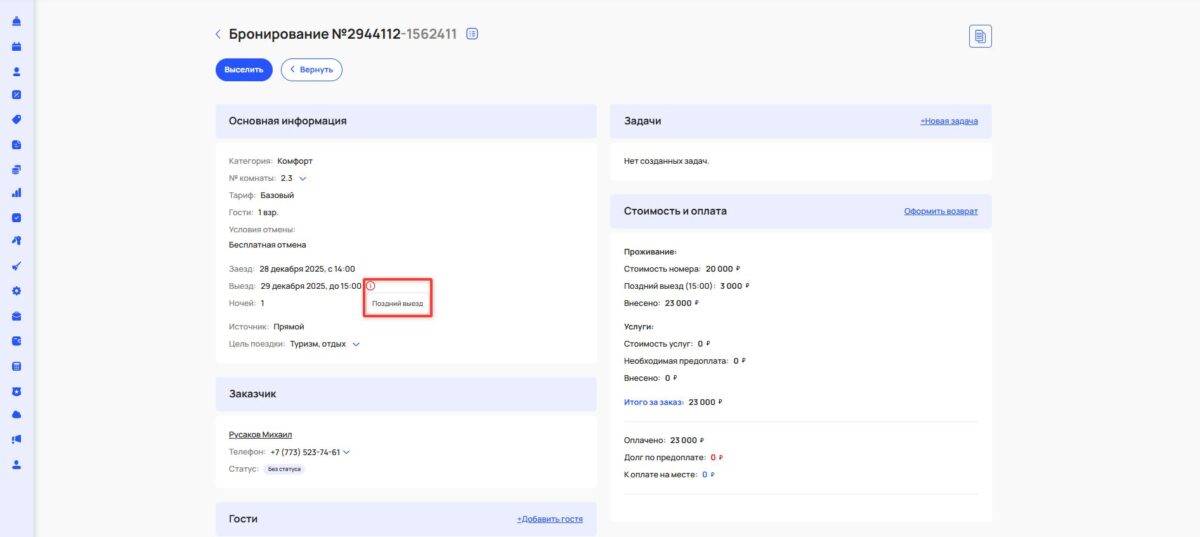Screen dimensions: 1200x537
Task: Expand the phone number dropdown chevron
Action: pos(347,452)
